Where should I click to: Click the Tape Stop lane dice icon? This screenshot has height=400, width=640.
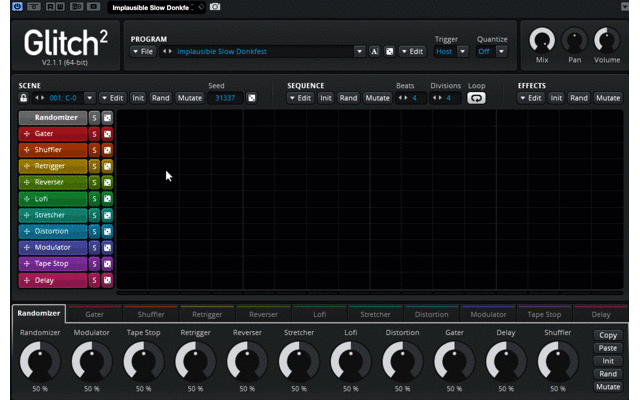click(107, 264)
